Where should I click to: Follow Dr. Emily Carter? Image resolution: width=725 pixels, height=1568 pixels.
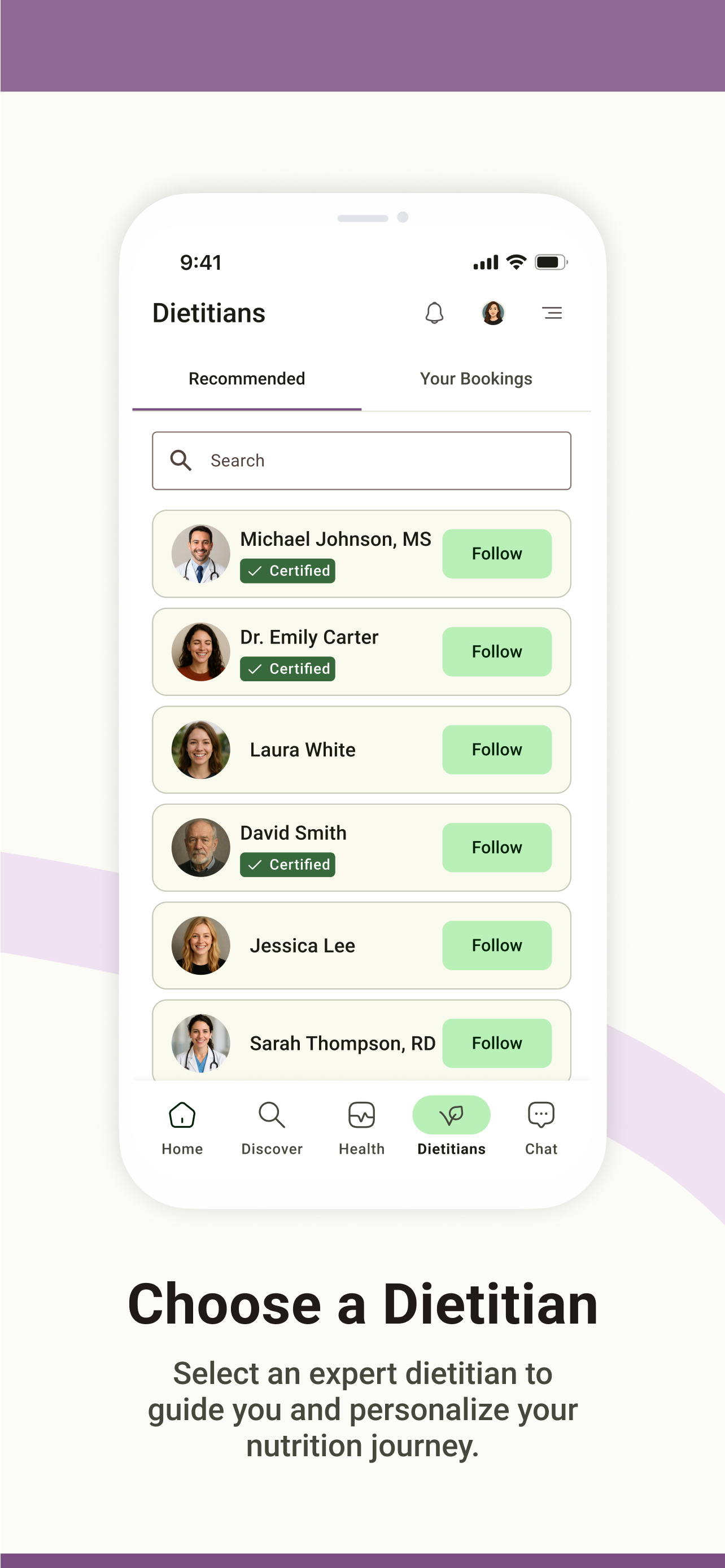497,652
